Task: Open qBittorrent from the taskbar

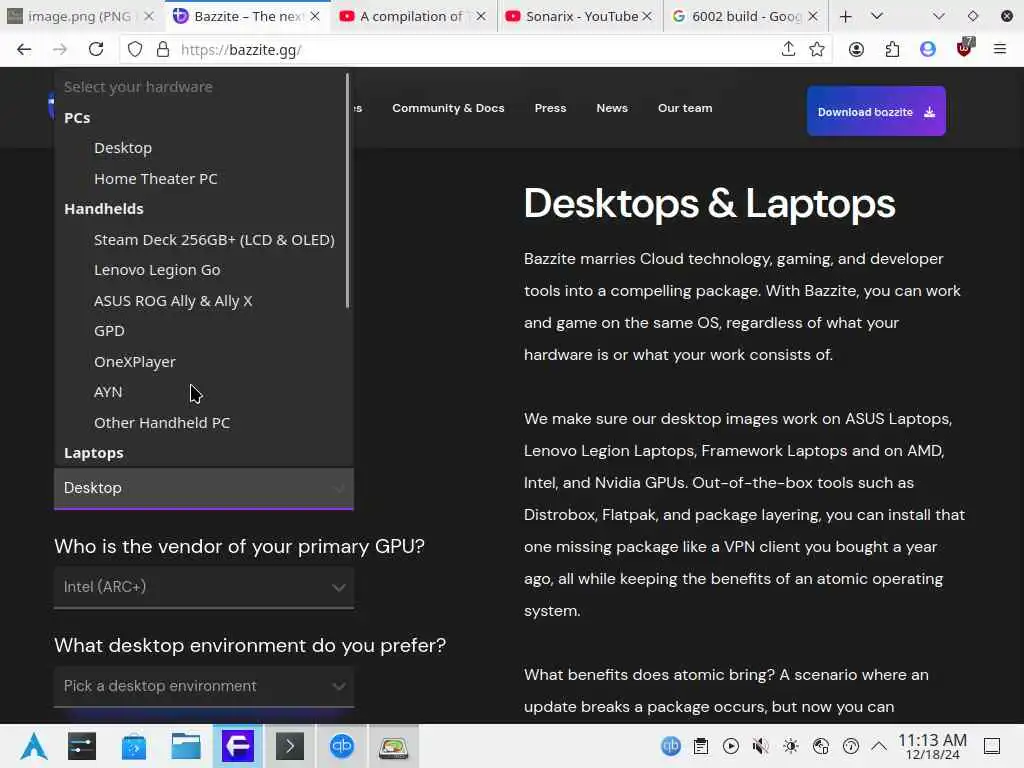Action: click(x=342, y=746)
